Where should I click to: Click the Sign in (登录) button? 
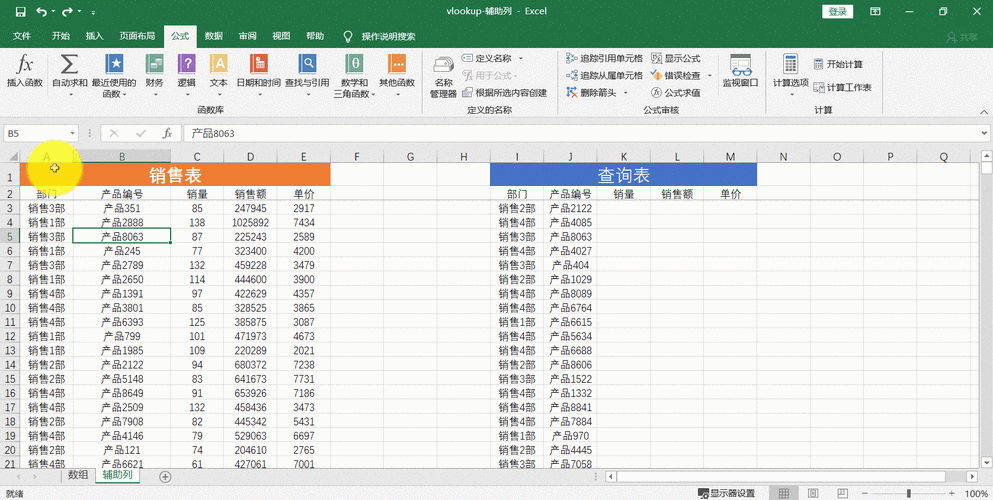coord(837,11)
